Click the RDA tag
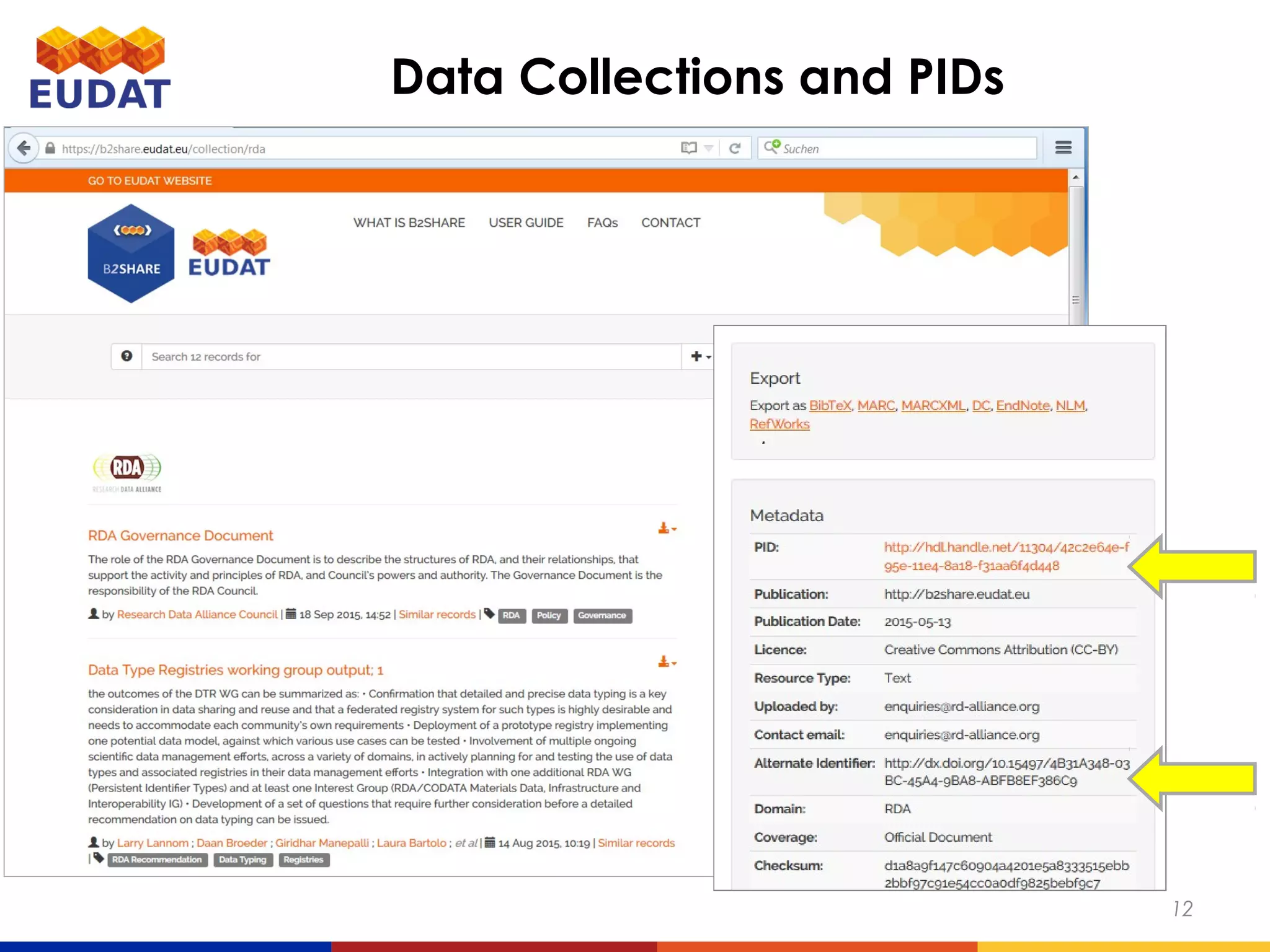The image size is (1270, 952). [x=511, y=615]
